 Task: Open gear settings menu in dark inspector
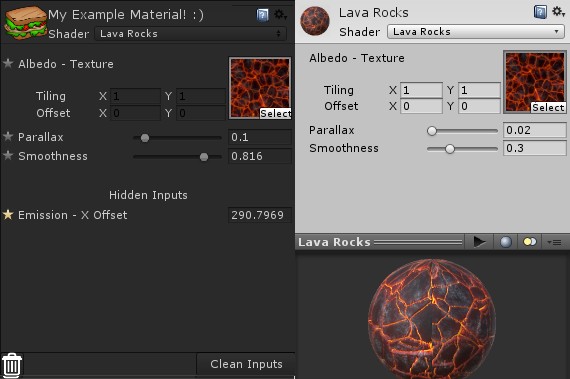[x=280, y=15]
